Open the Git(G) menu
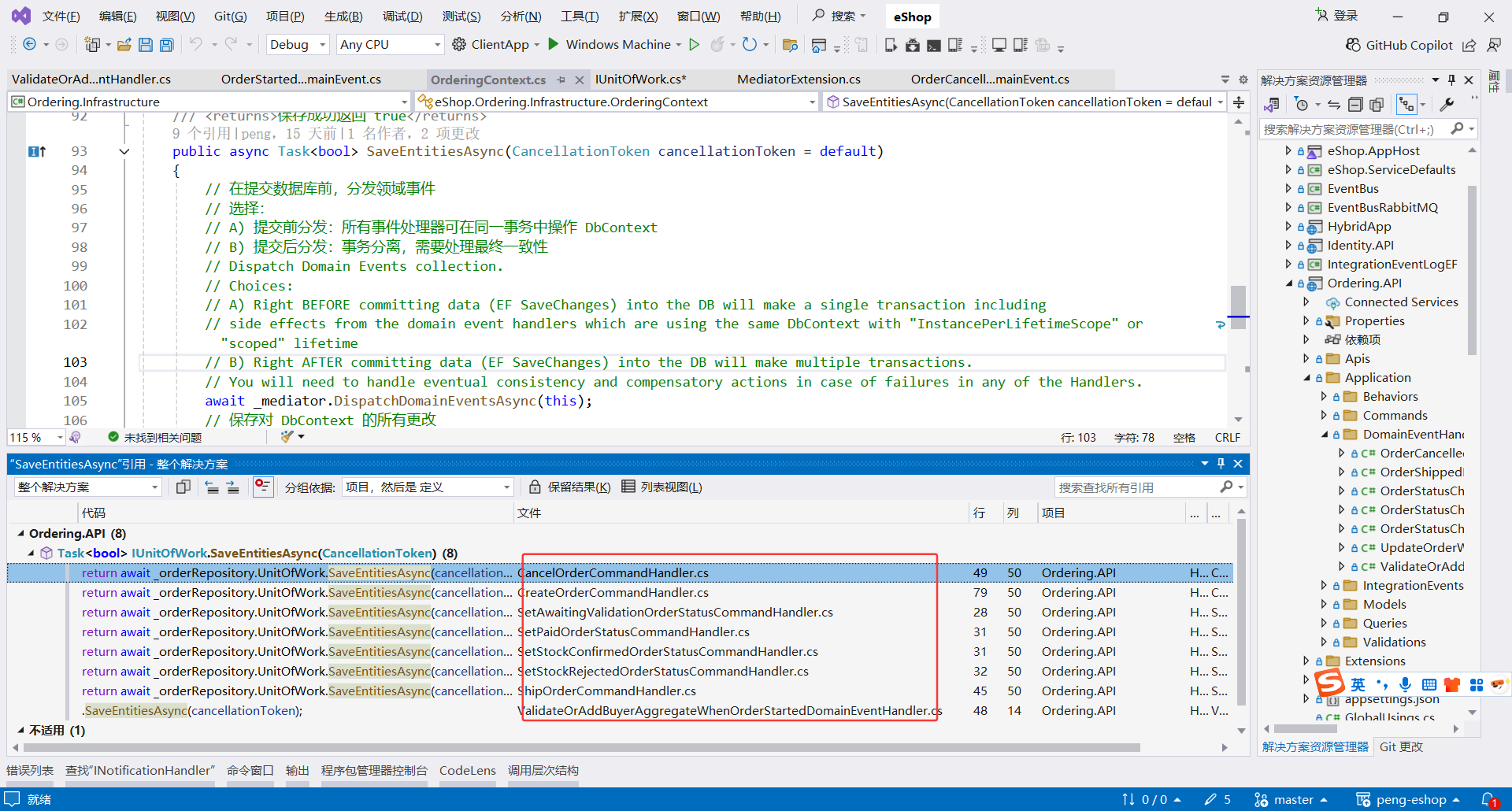 (230, 17)
